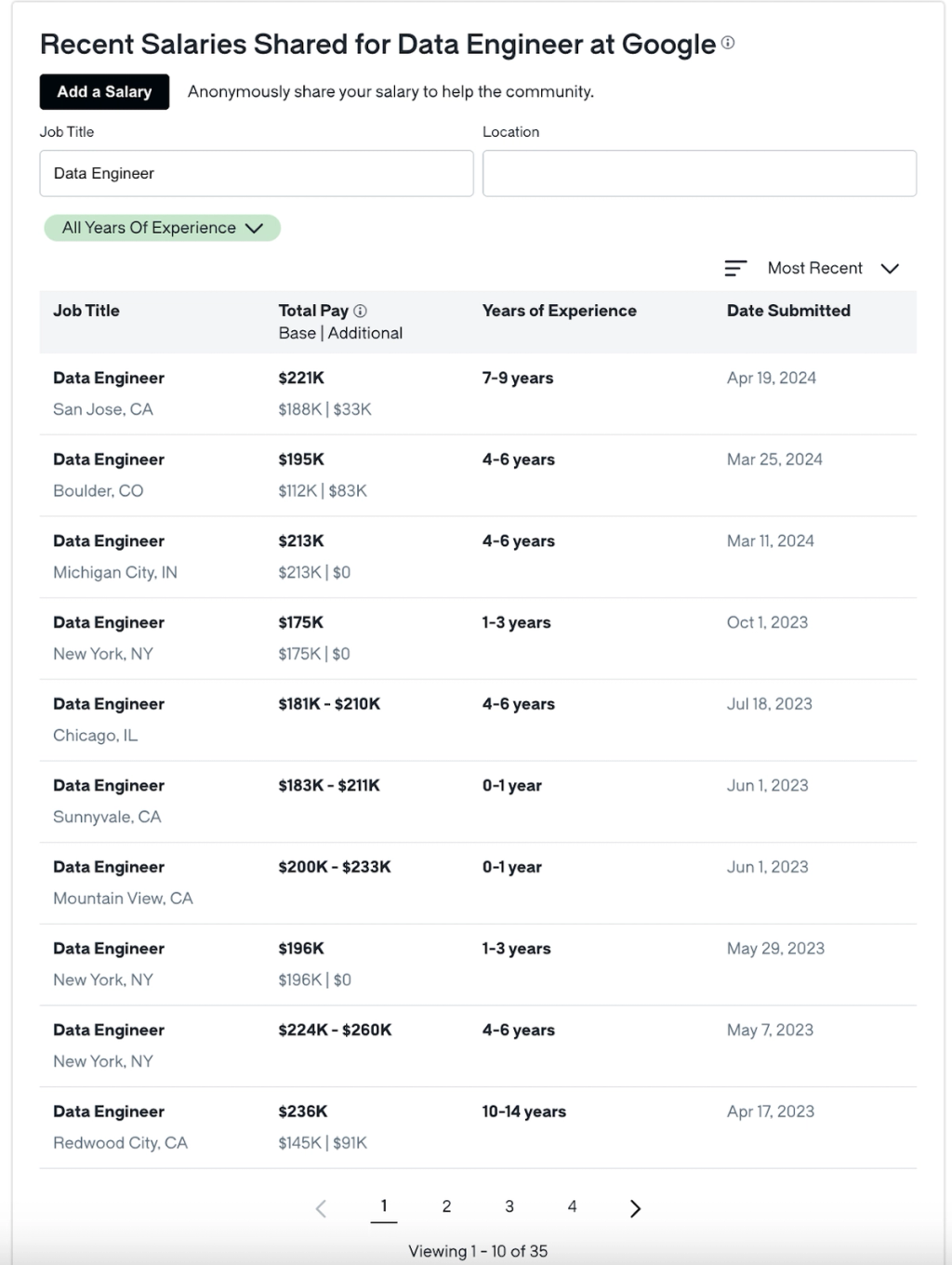Image resolution: width=952 pixels, height=1265 pixels.
Task: Click inside the Job Title field
Action: click(x=257, y=173)
